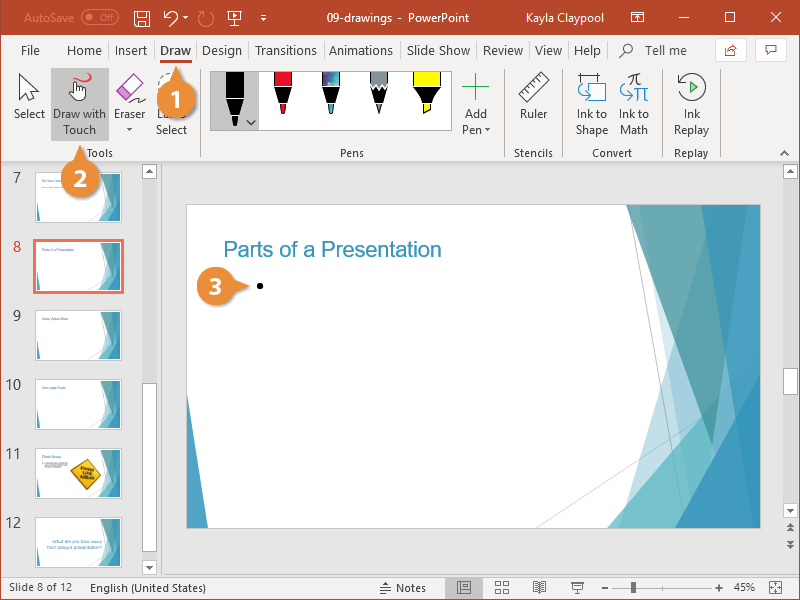Fit slide to current window
The height and width of the screenshot is (600, 800).
[x=776, y=588]
